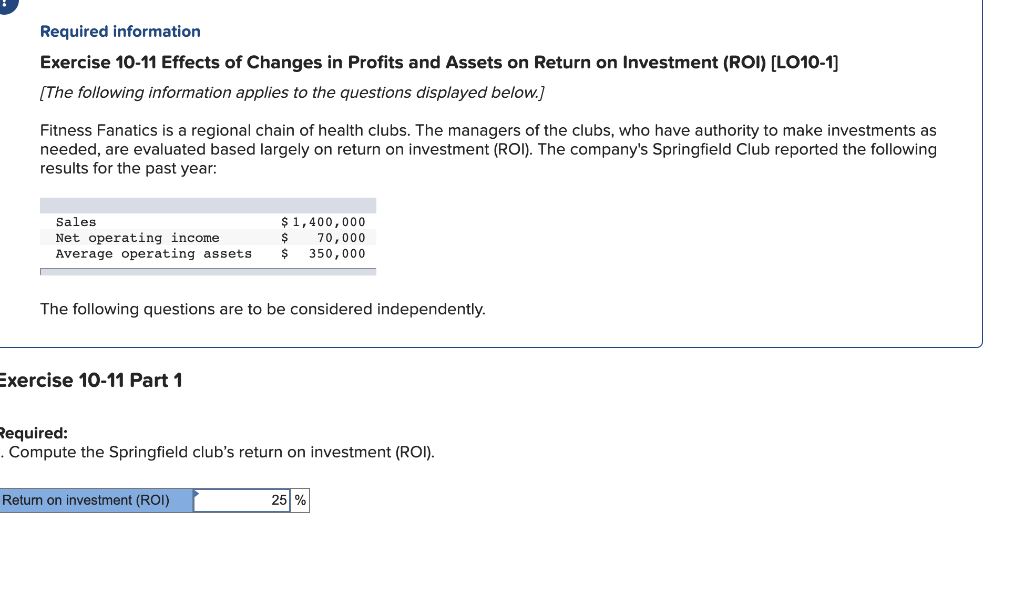Click the Net operating income row label
Image resolution: width=1024 pixels, height=593 pixels.
point(138,238)
